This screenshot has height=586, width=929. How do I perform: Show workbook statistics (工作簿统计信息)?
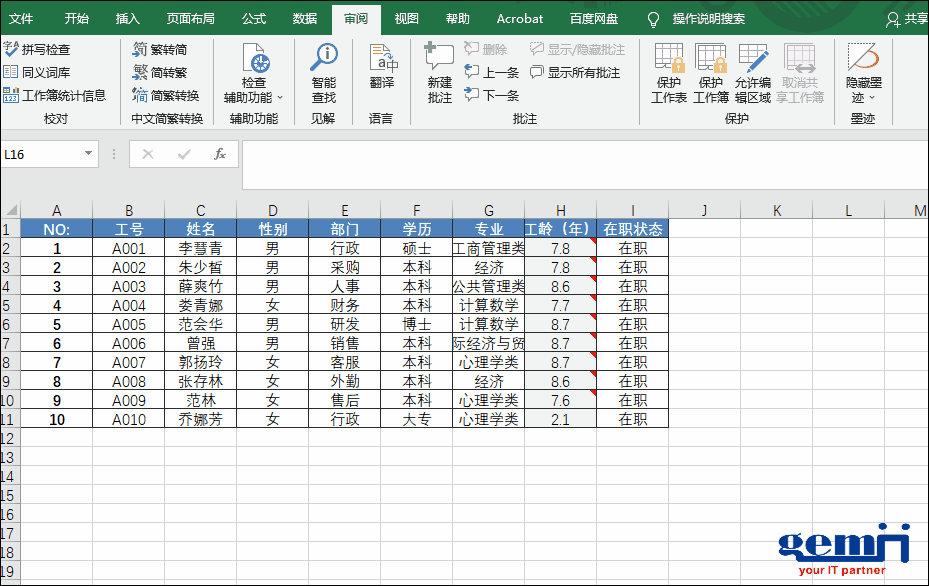point(55,96)
